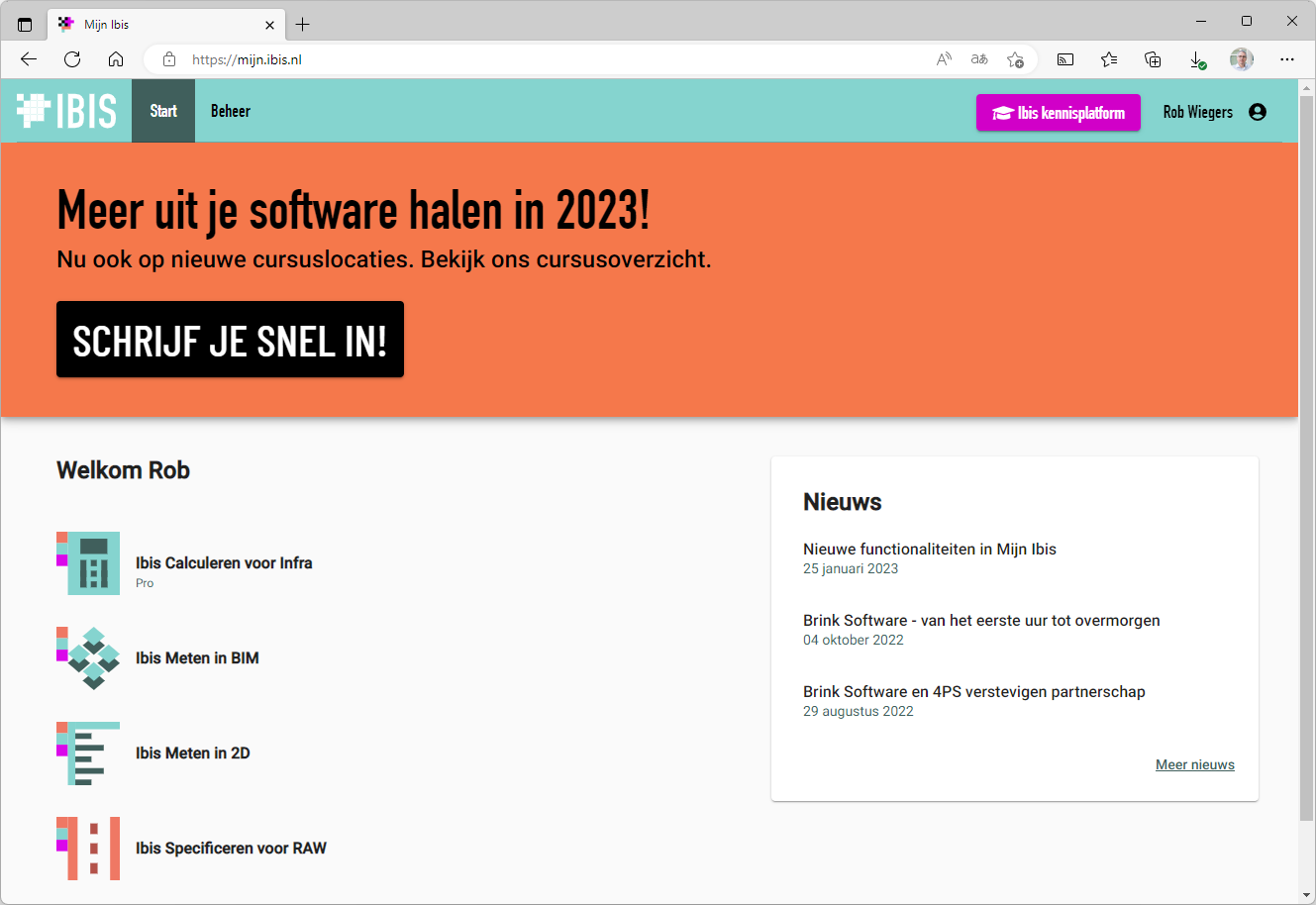Click the scrollbar down arrow
Screen dimensions: 1316x905
(x=1307, y=895)
